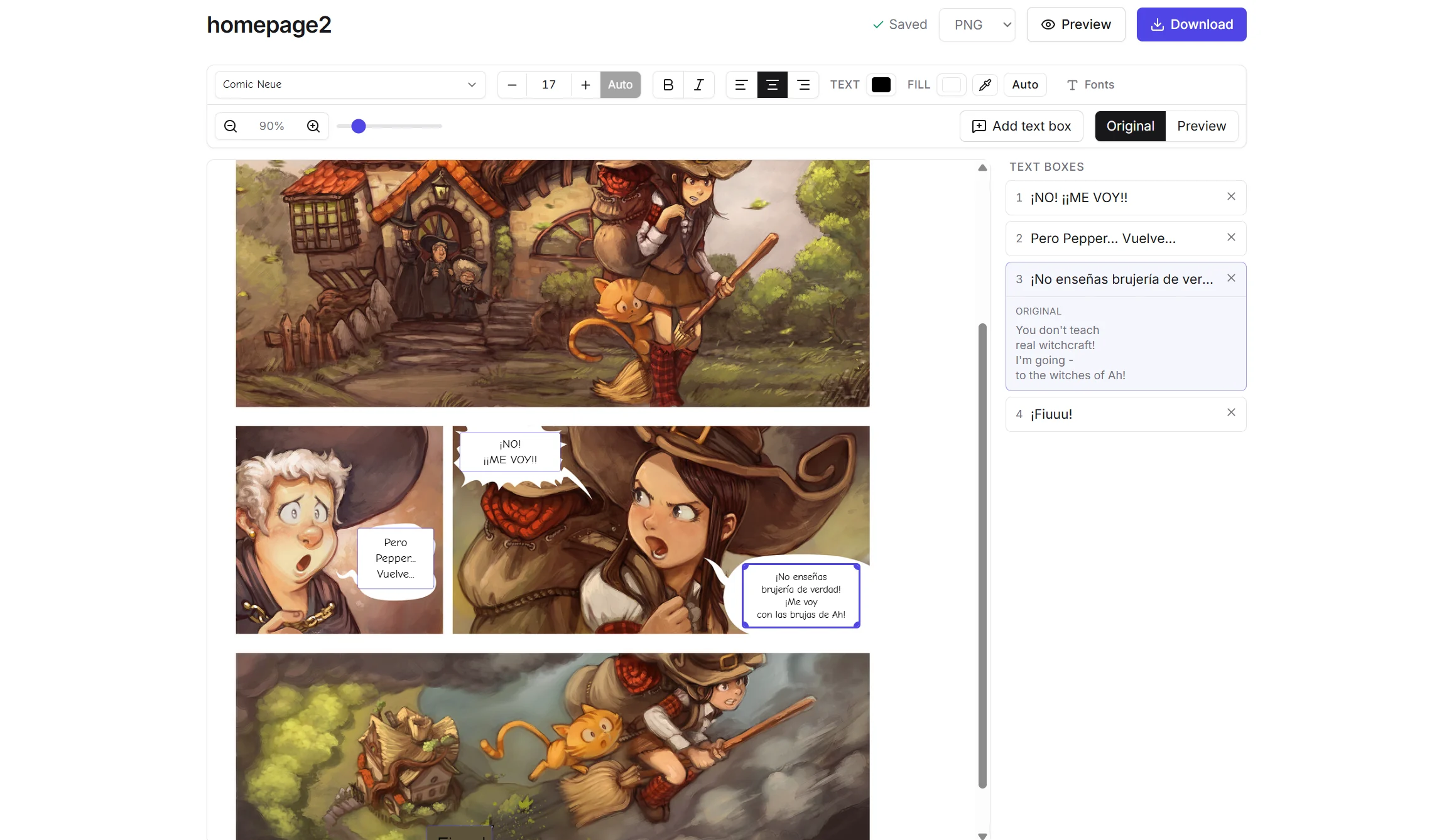Screen dimensions: 1454x840
Task: Switch to Original view tab
Action: [1131, 126]
